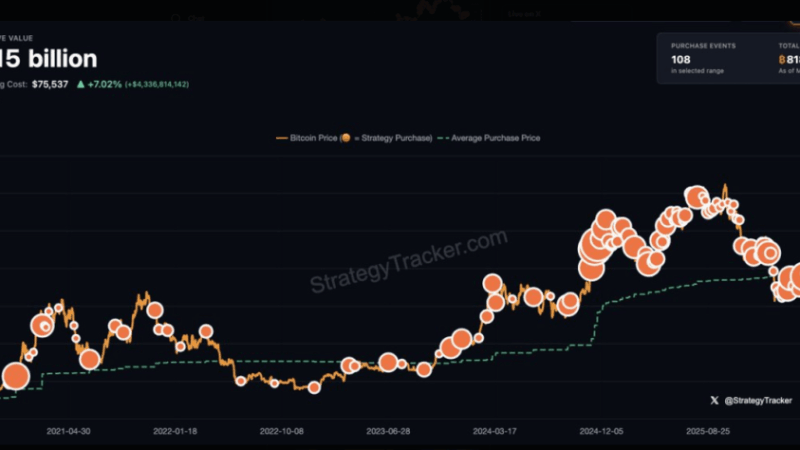Click the 2021-04-30 date axis label
Image resolution: width=800 pixels, height=450 pixels.
click(68, 431)
